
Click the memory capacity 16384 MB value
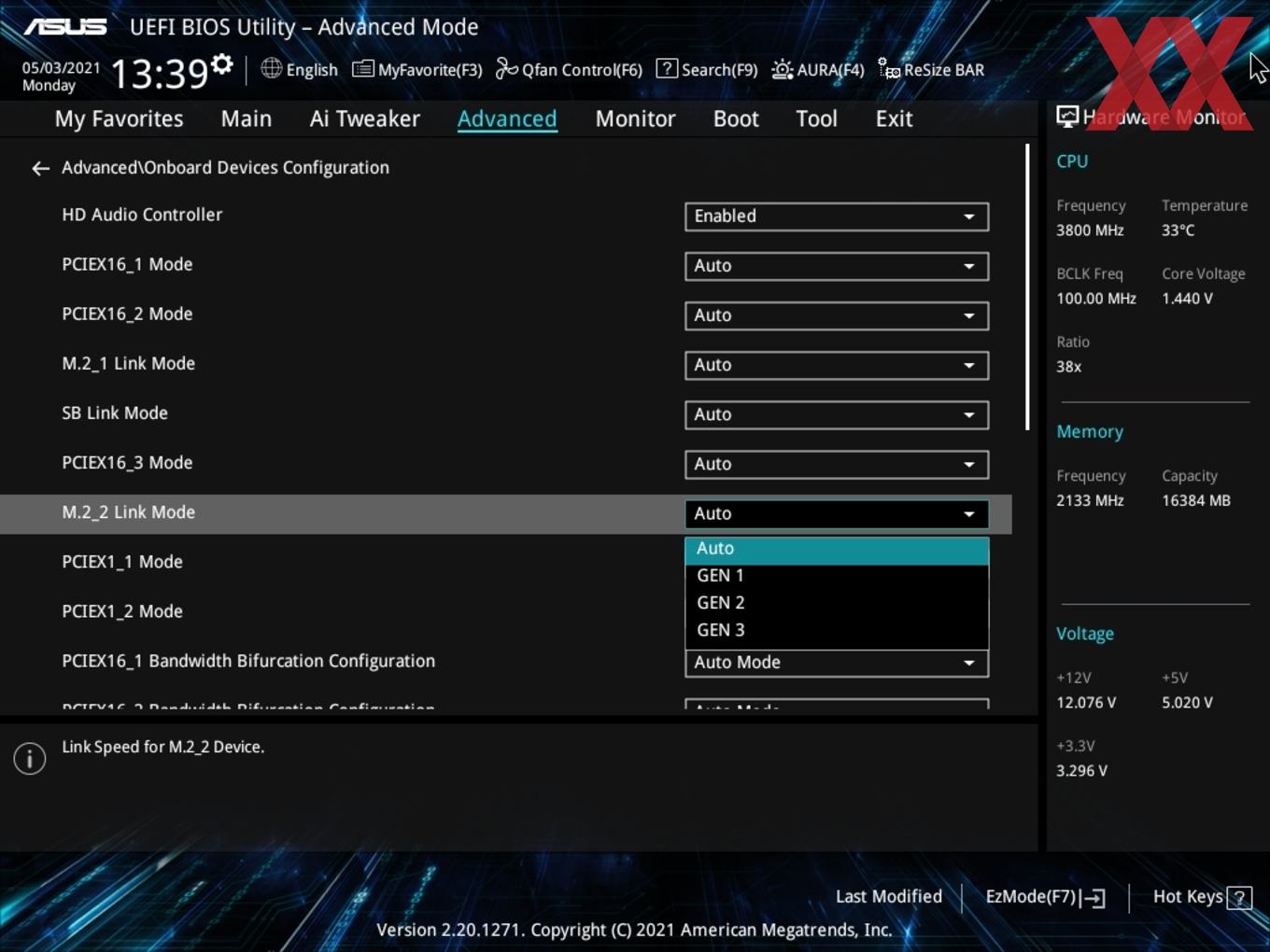(1196, 501)
